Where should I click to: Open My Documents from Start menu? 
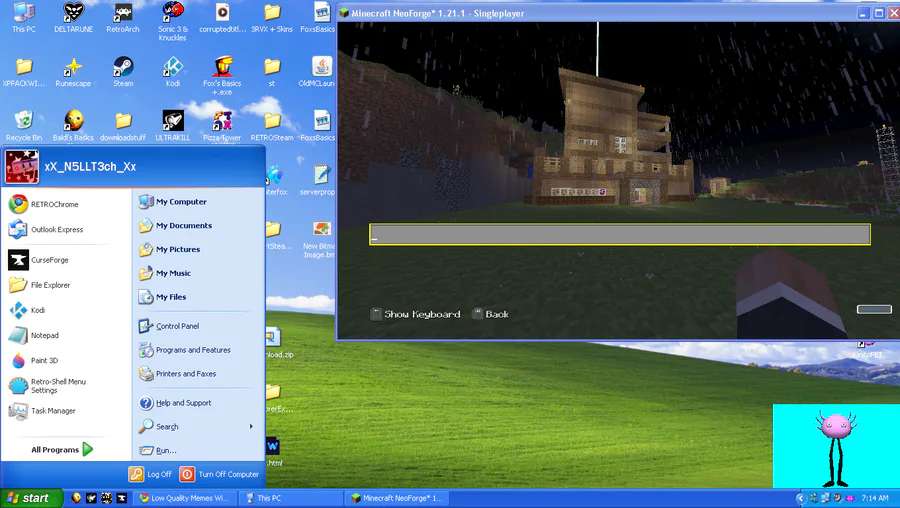175,226
